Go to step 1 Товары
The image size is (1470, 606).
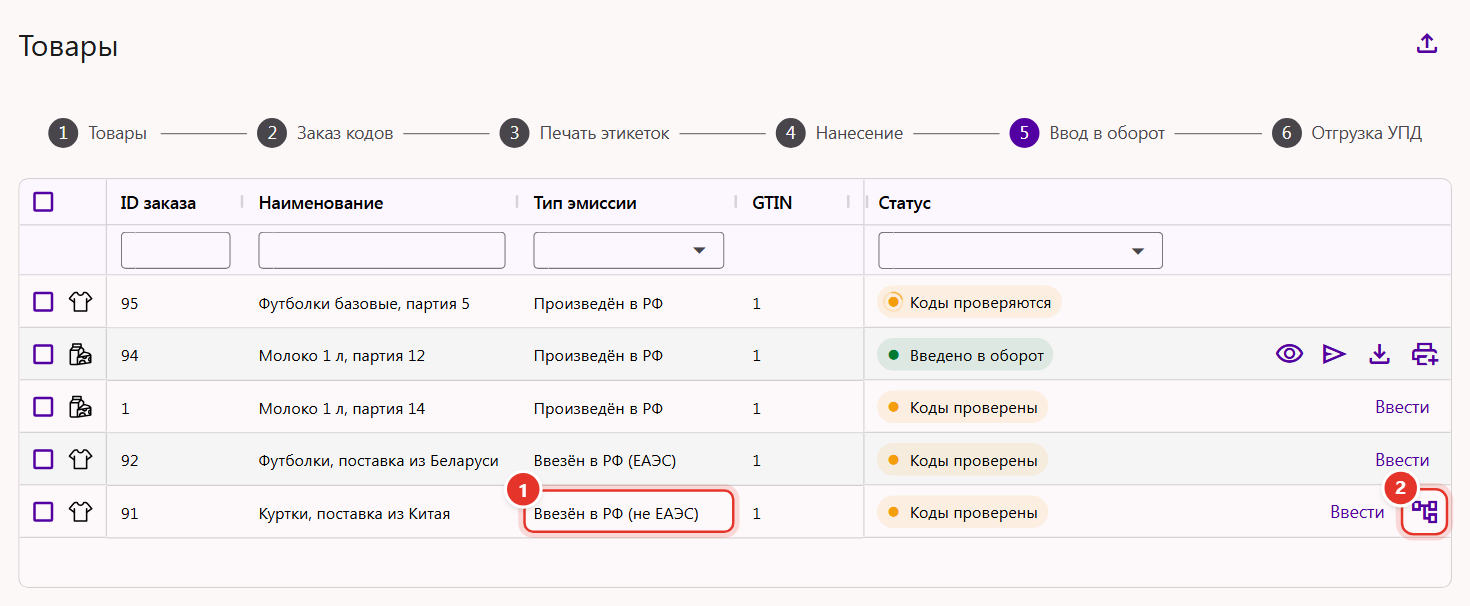coord(98,133)
